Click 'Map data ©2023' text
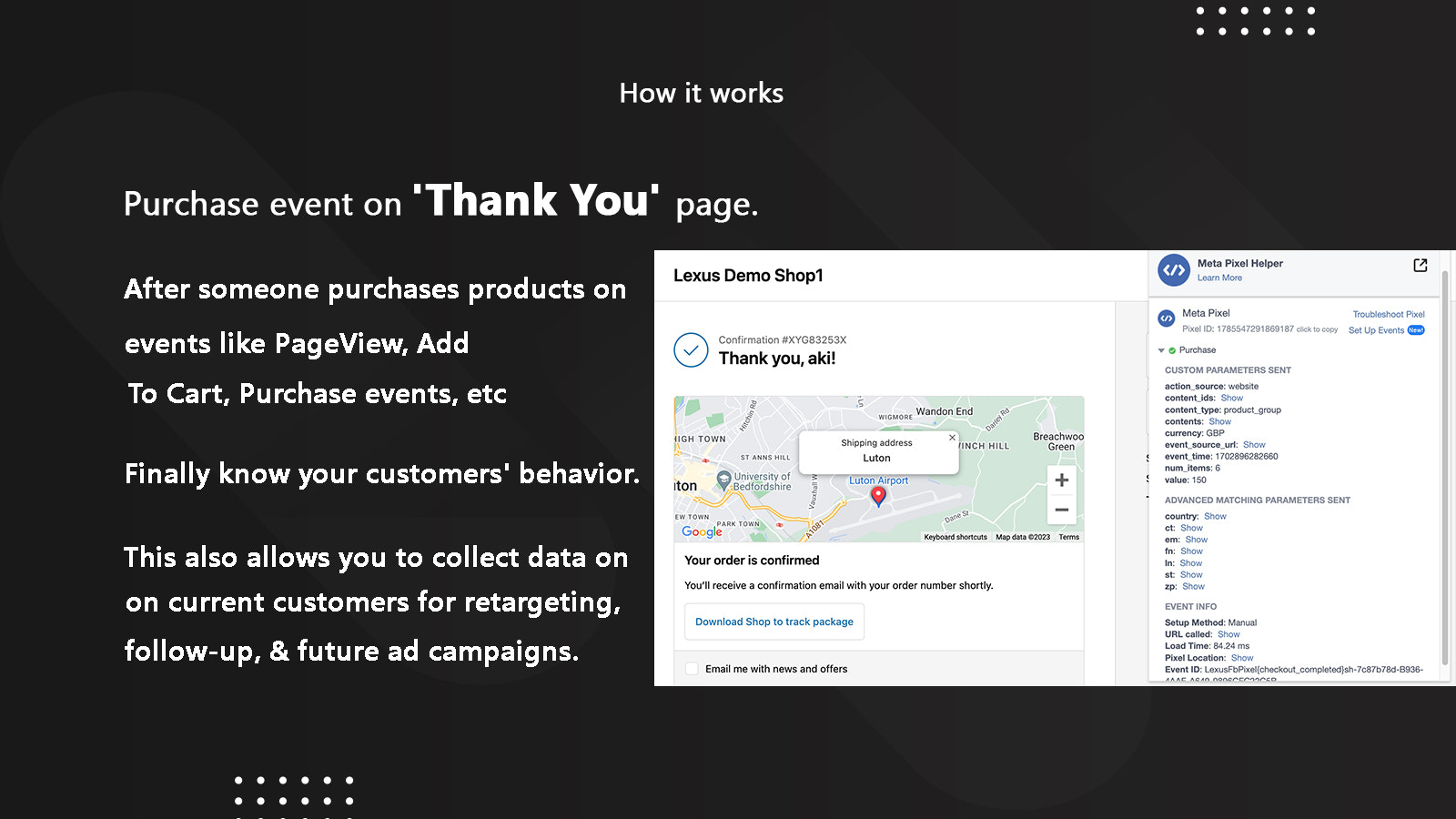This screenshot has height=819, width=1456. pos(1023,537)
